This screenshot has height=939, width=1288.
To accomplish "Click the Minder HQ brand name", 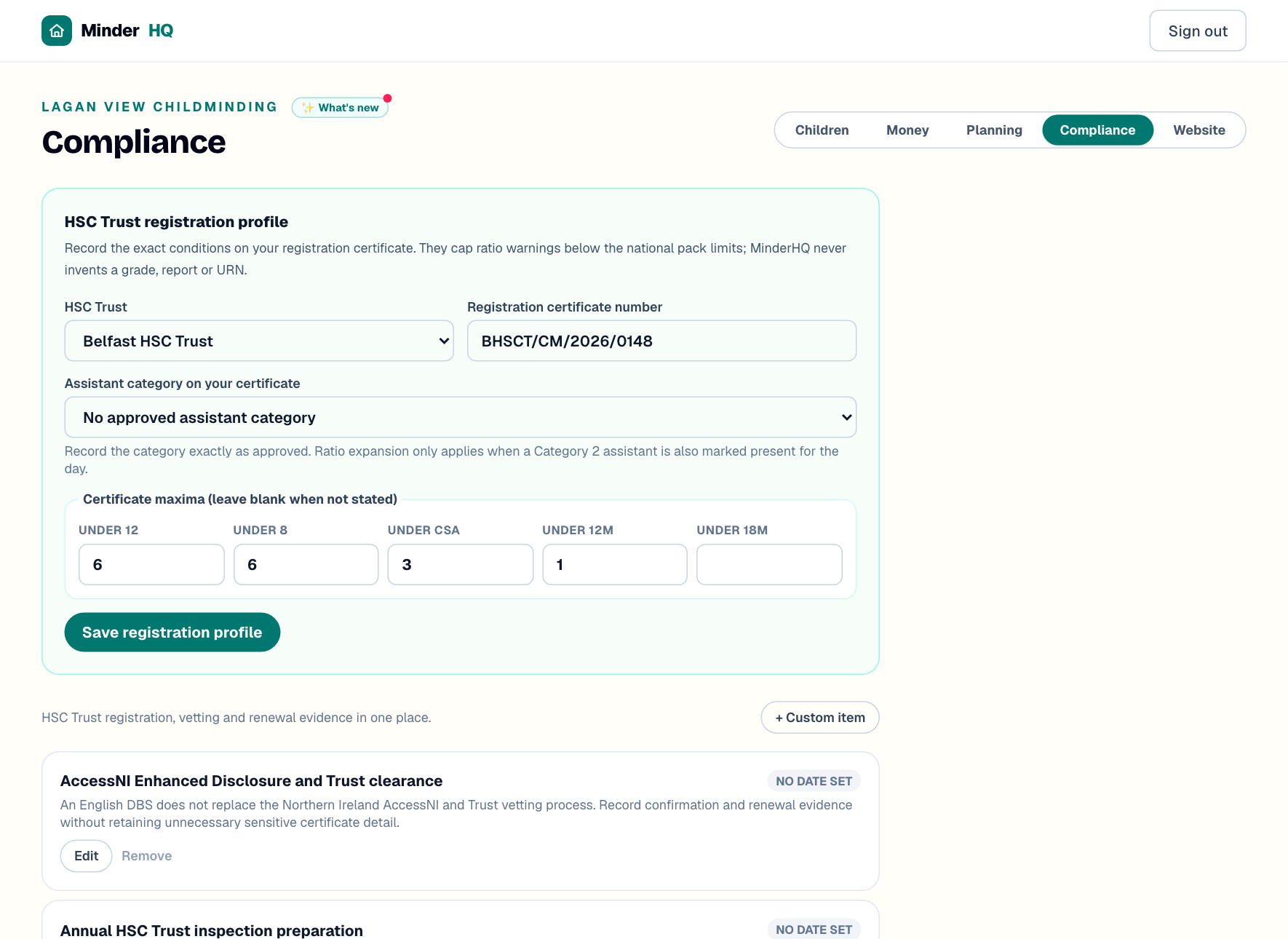I will point(127,31).
